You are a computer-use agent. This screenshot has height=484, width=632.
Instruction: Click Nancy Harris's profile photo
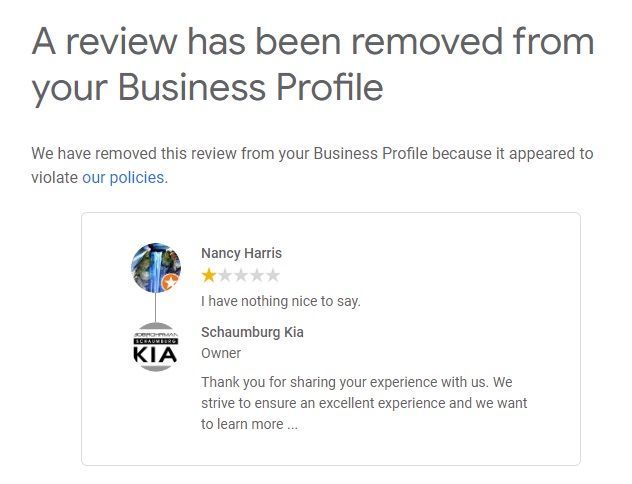155,266
